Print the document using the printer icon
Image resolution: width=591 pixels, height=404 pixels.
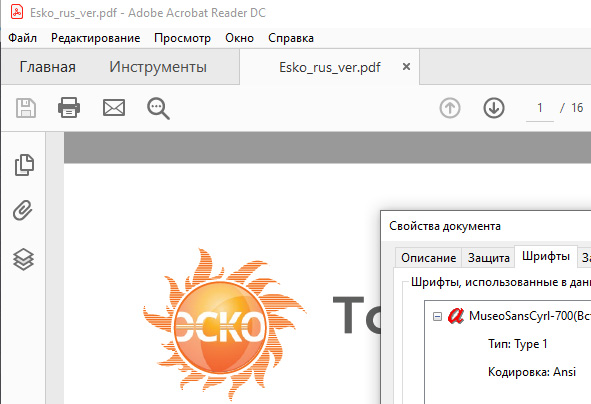[69, 108]
